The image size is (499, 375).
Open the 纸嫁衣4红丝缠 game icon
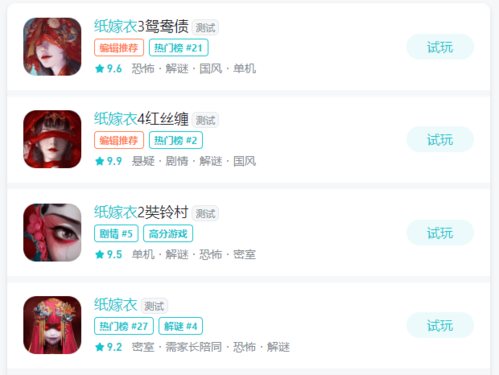[x=52, y=139]
